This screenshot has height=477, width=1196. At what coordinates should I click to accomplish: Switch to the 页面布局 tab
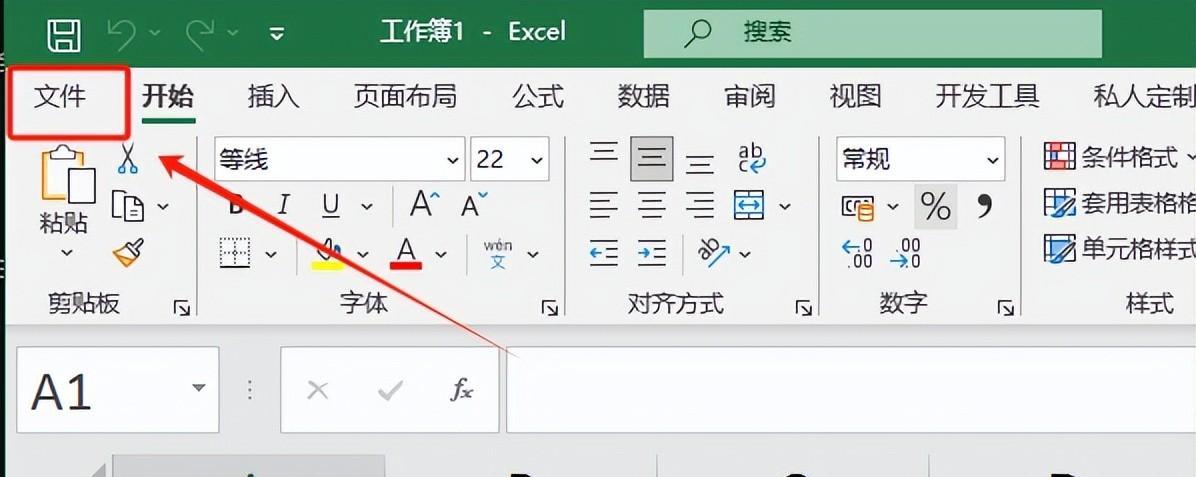pos(405,97)
